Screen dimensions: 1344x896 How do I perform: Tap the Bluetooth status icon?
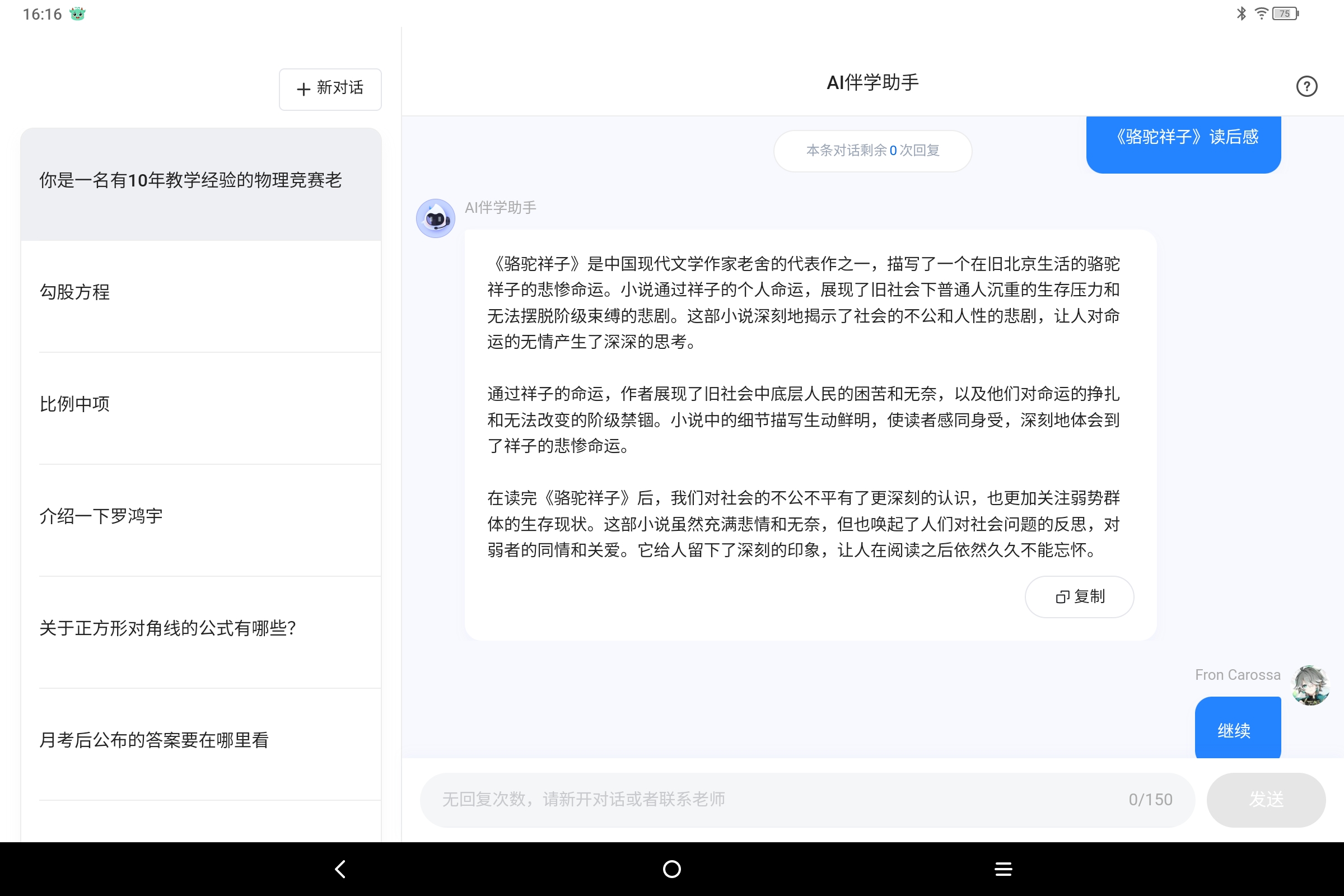(x=1241, y=13)
